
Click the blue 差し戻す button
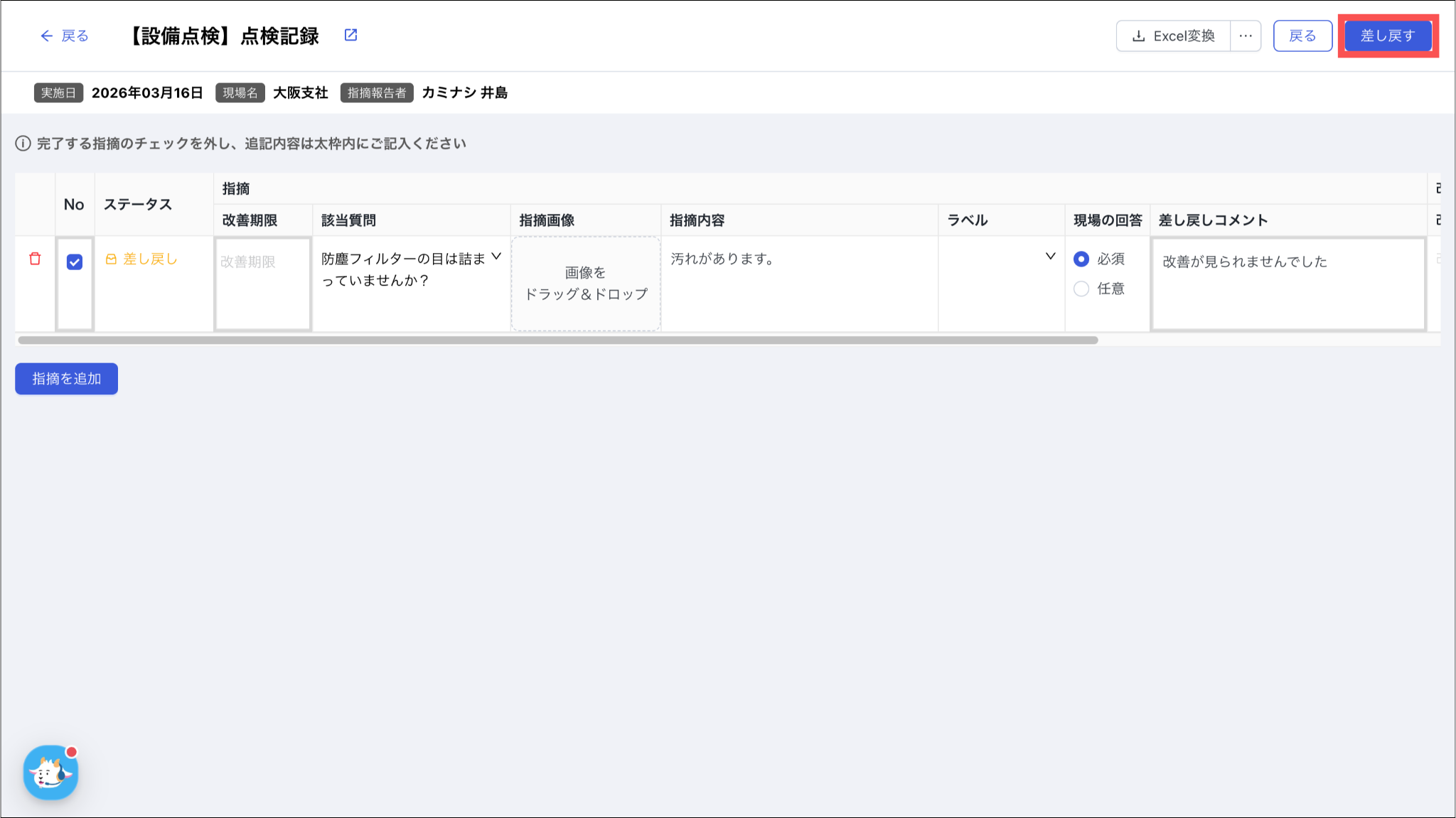(1387, 36)
